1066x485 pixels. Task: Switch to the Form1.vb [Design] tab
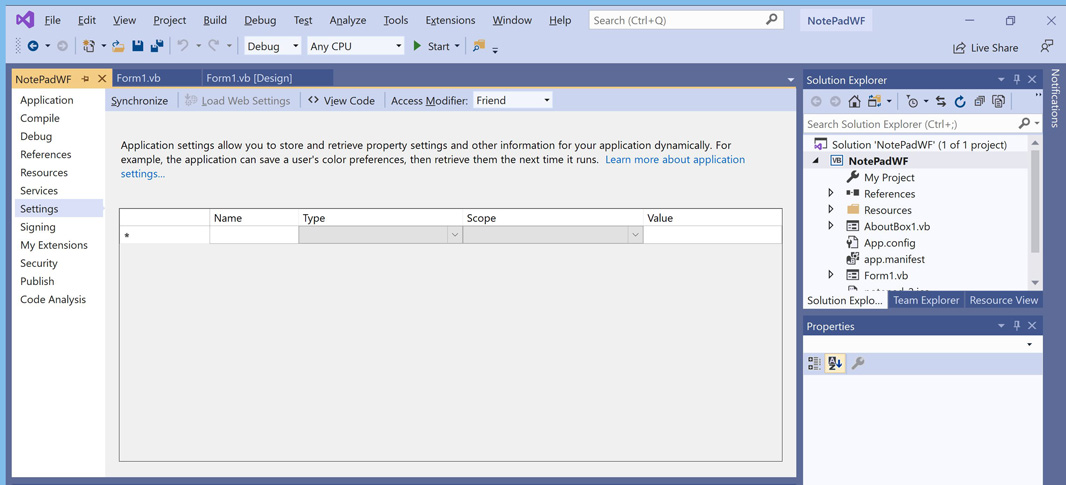click(x=249, y=78)
